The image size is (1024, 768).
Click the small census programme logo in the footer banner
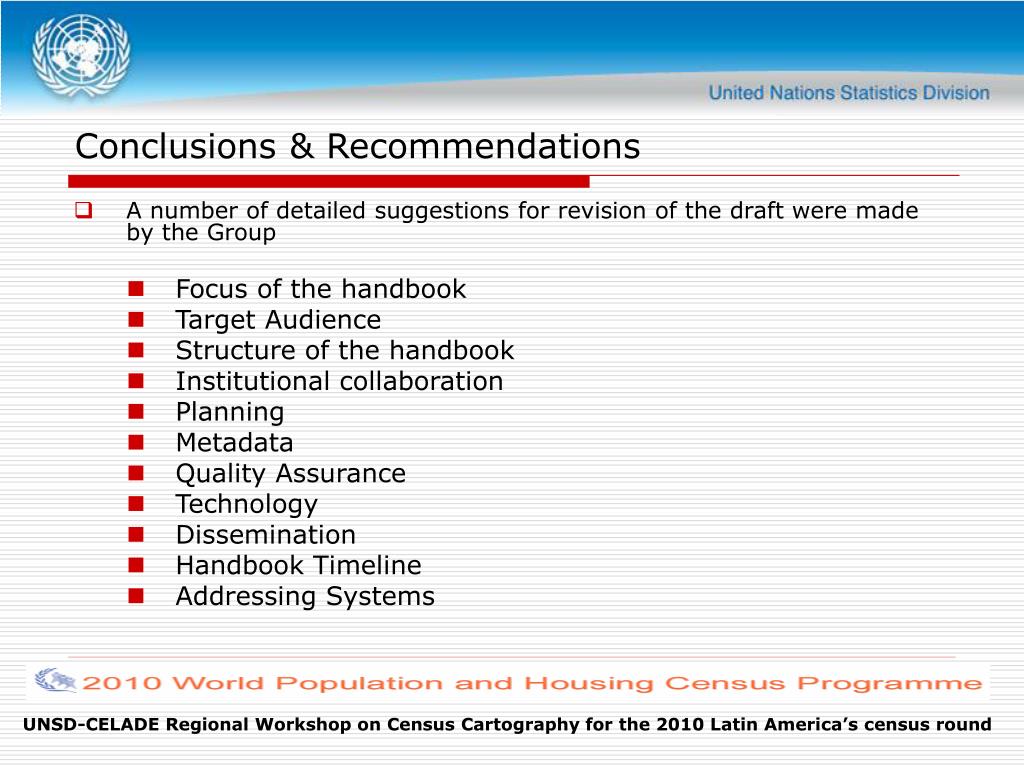point(56,680)
